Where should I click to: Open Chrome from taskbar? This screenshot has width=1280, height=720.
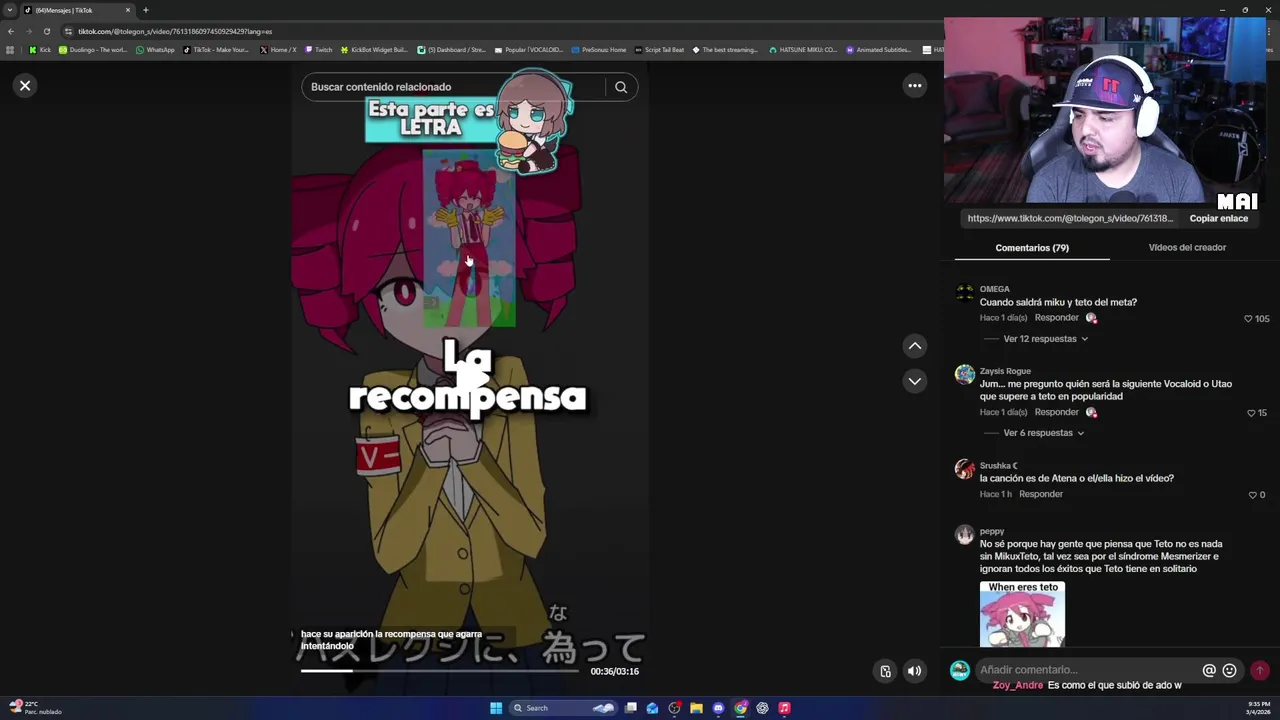tap(740, 708)
